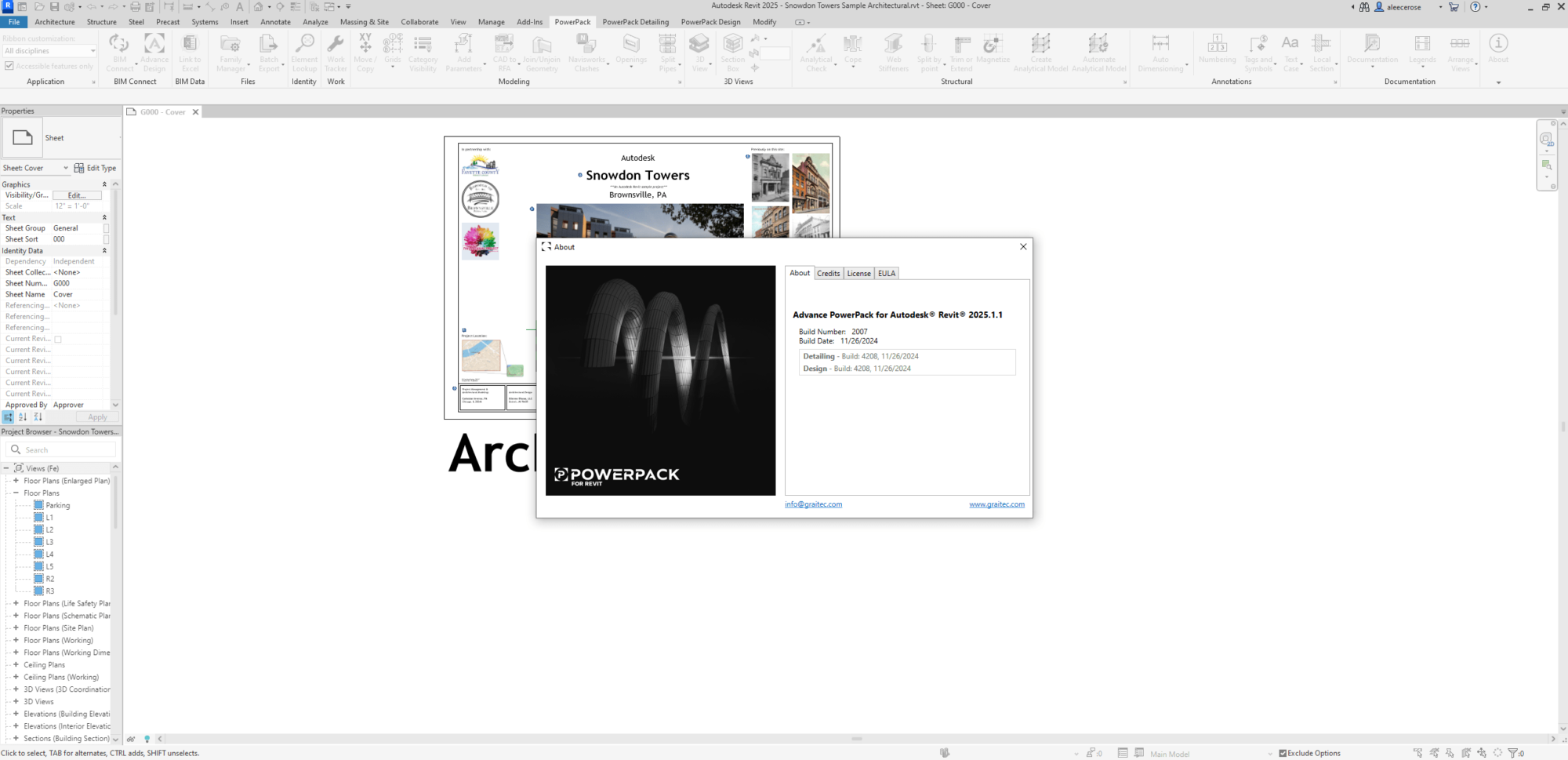Open Navisworks Clashes tool

(x=586, y=53)
